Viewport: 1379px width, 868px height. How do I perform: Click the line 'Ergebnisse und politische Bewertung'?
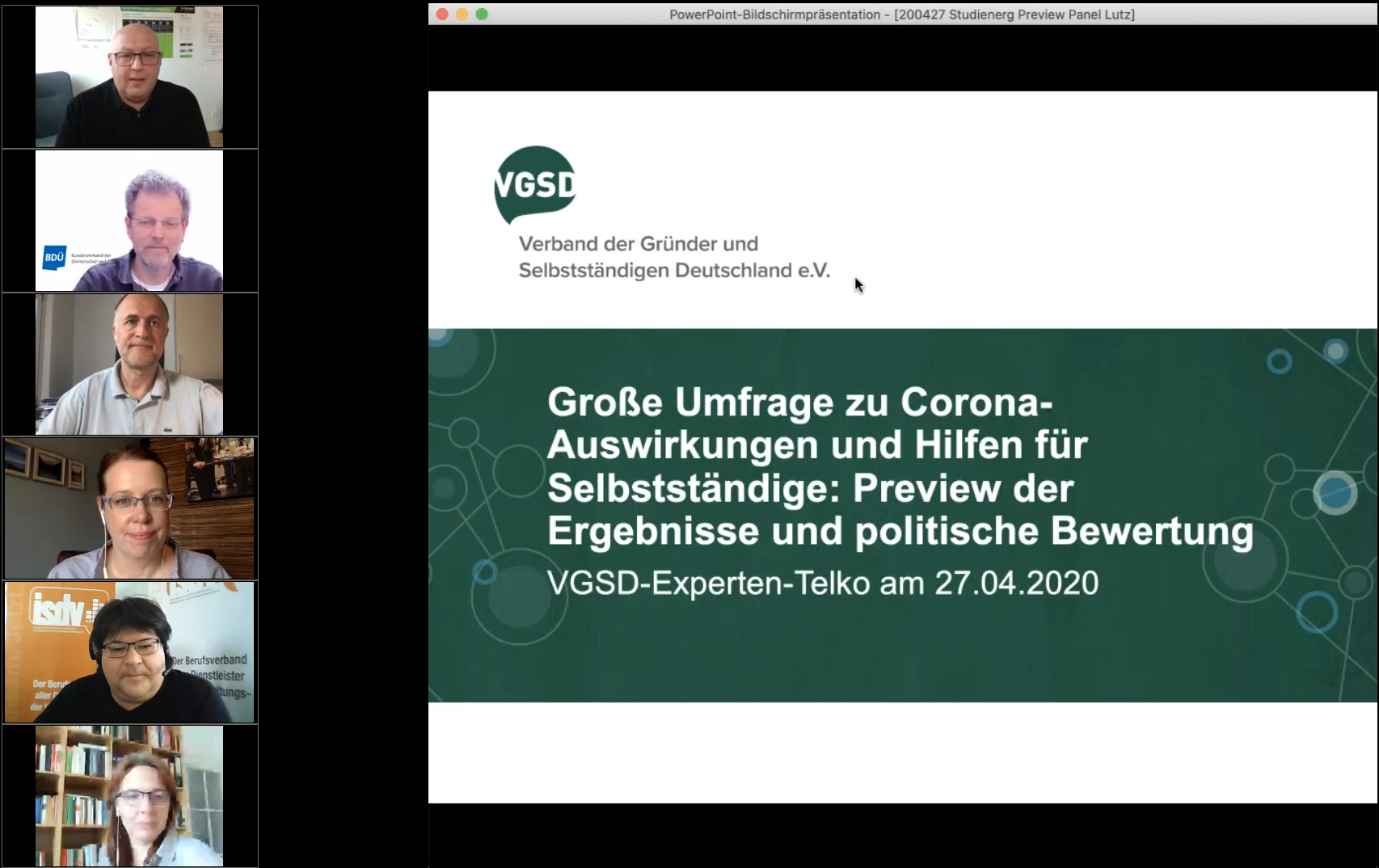tap(900, 532)
